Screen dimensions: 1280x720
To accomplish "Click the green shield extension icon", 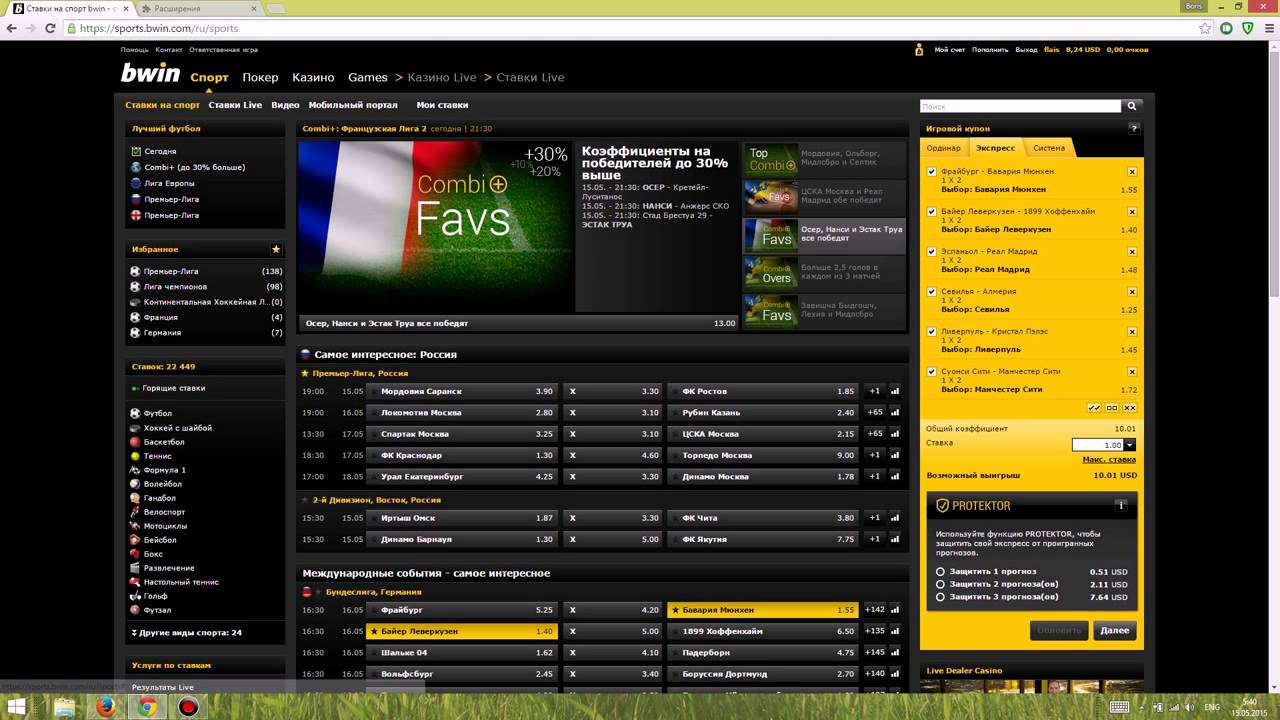I will click(1247, 29).
